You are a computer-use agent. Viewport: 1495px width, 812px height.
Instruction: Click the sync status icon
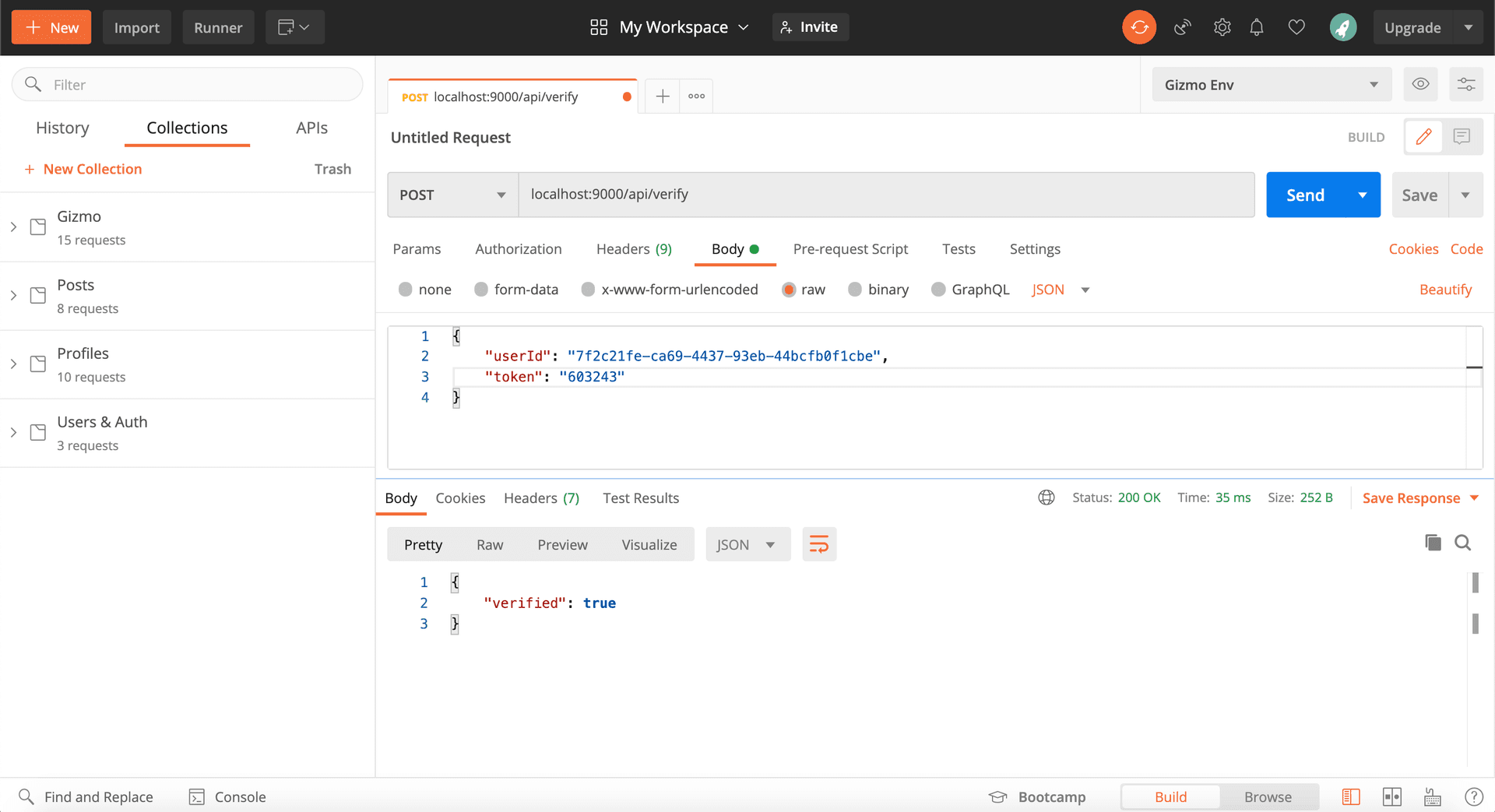1139,27
